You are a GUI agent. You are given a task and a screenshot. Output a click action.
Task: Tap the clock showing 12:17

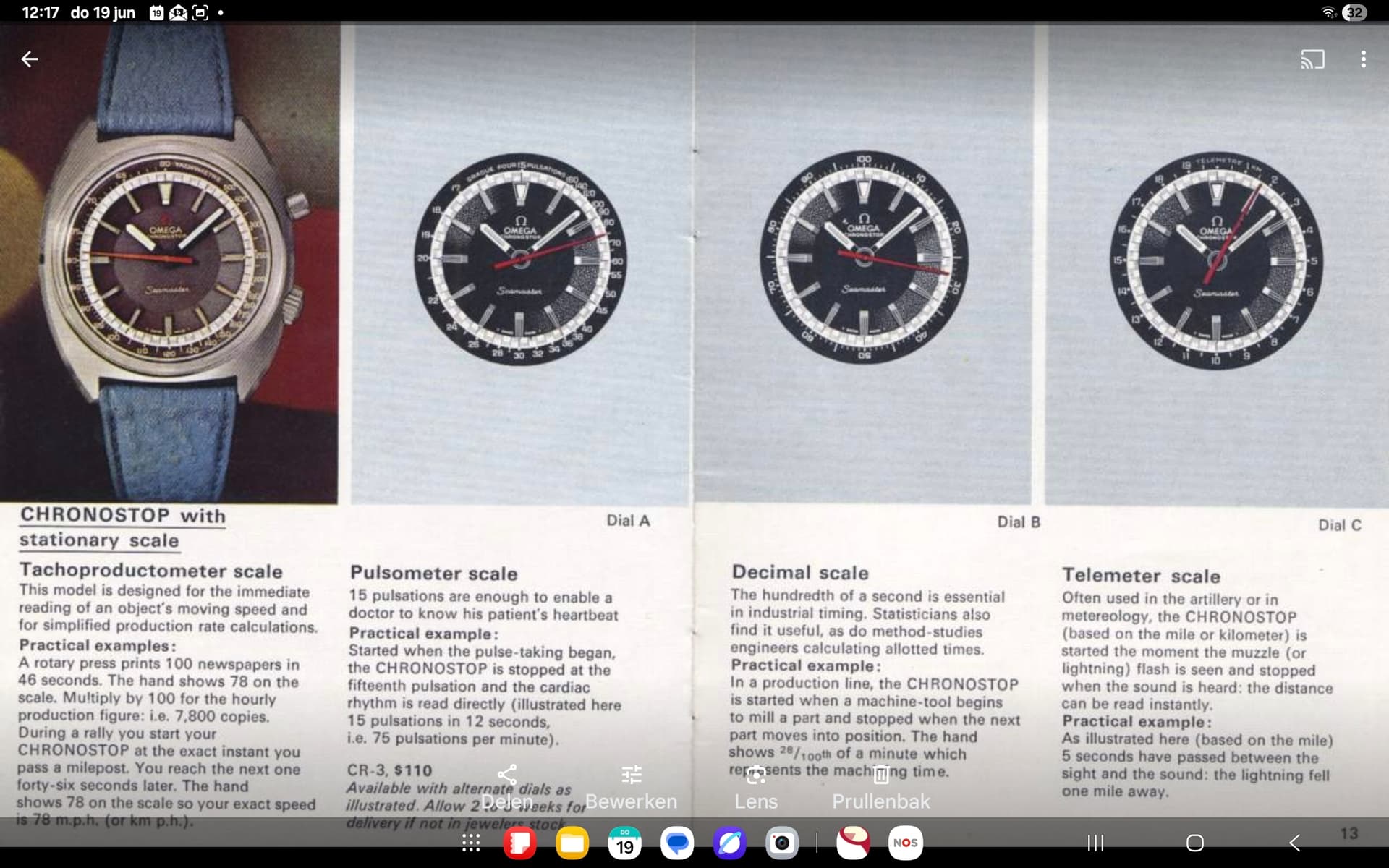point(41,12)
